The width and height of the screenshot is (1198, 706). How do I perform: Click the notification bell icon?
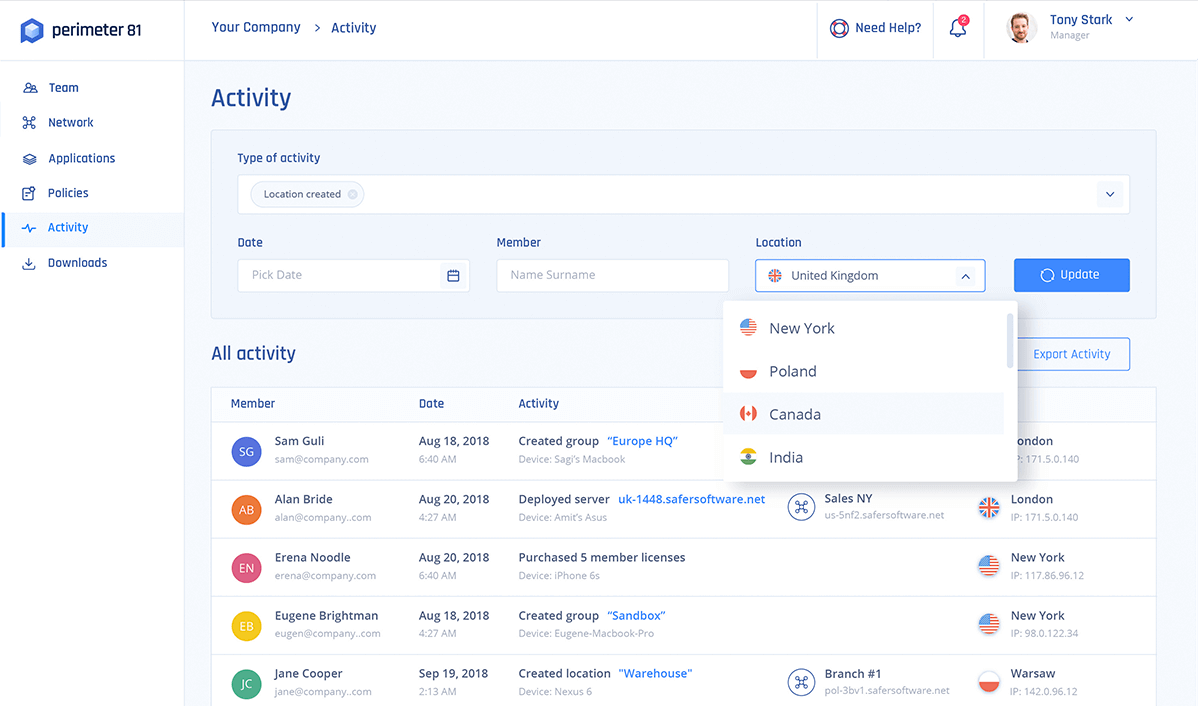pos(957,29)
